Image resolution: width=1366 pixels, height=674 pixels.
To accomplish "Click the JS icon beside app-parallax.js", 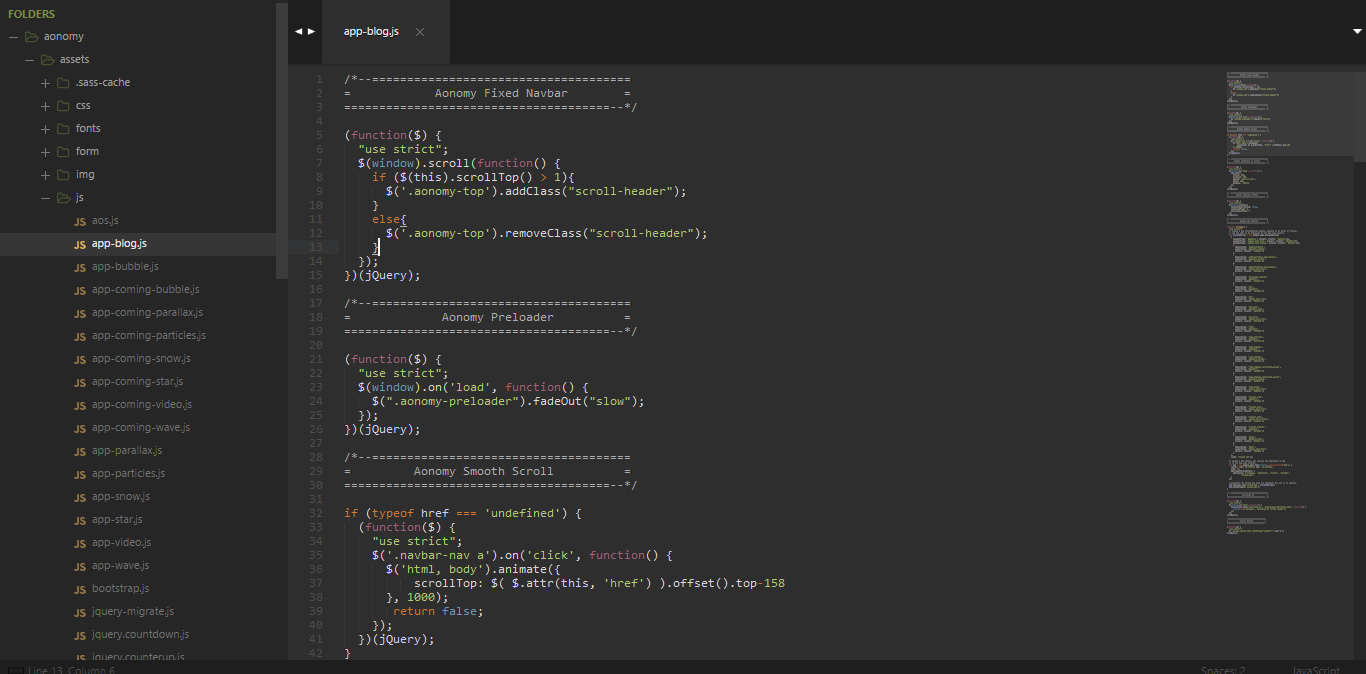I will [79, 451].
